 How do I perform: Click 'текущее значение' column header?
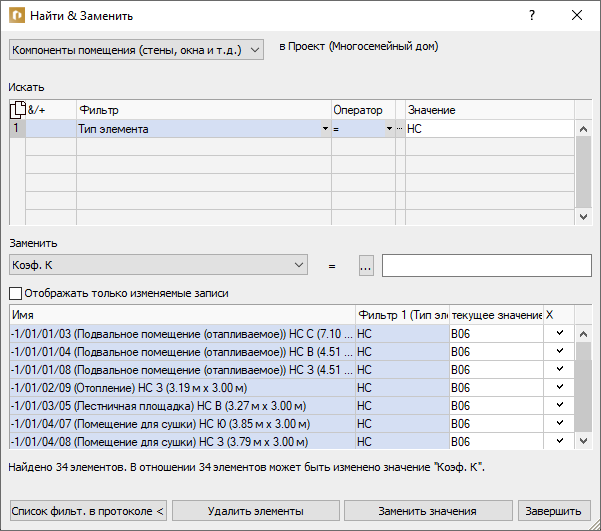(496, 315)
